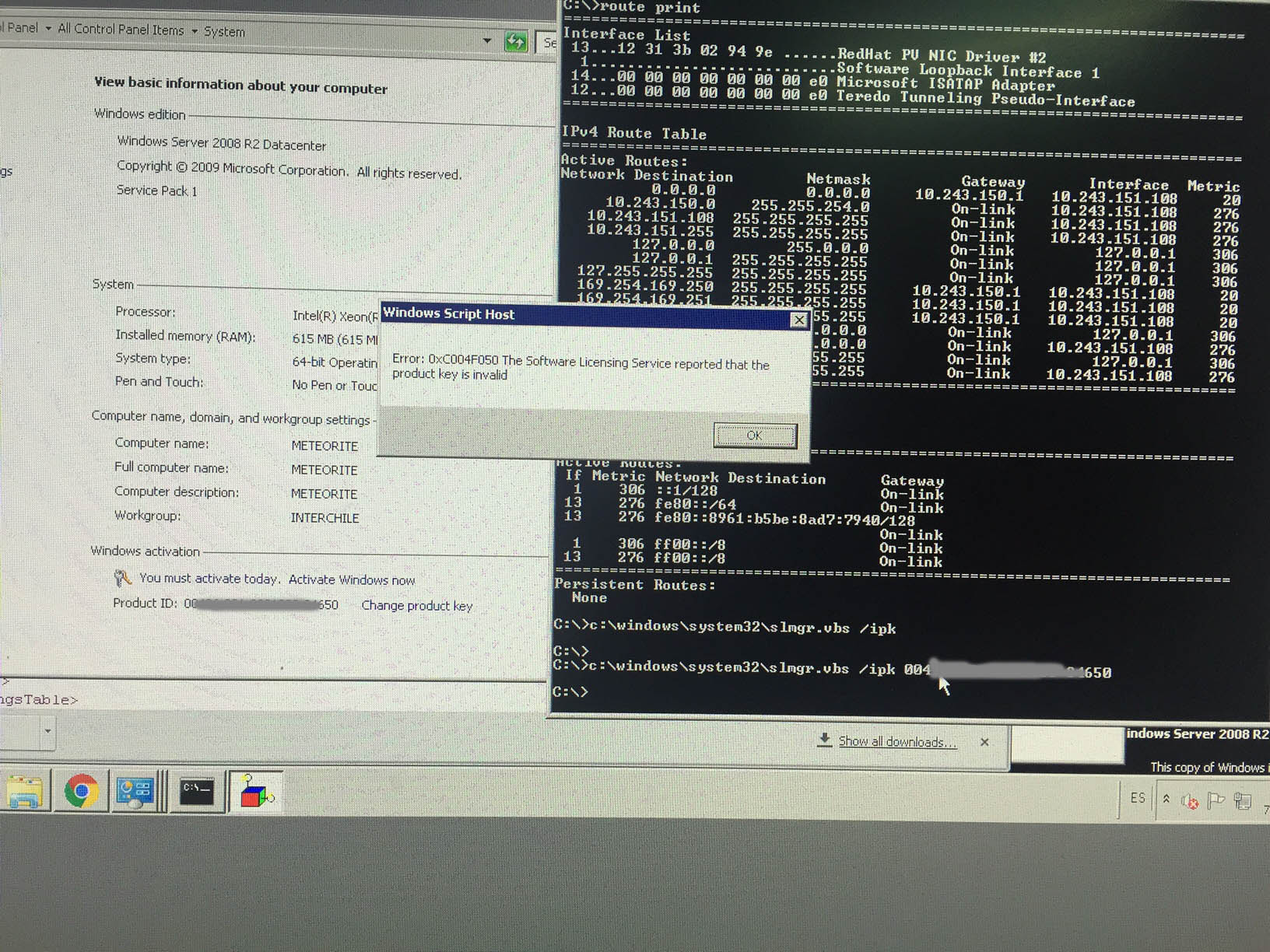Click refresh button in address bar

click(x=515, y=41)
